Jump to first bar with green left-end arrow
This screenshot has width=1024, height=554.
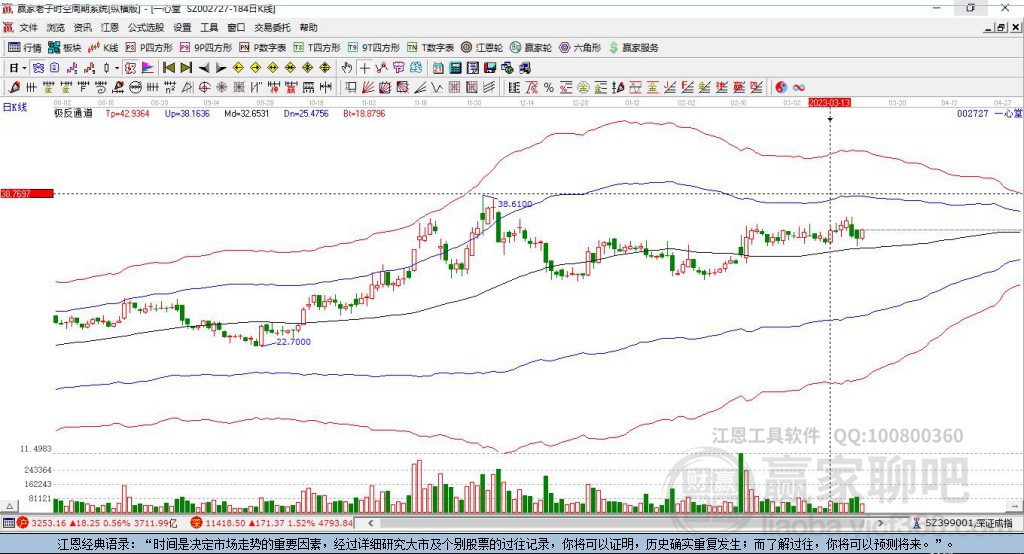[169, 68]
